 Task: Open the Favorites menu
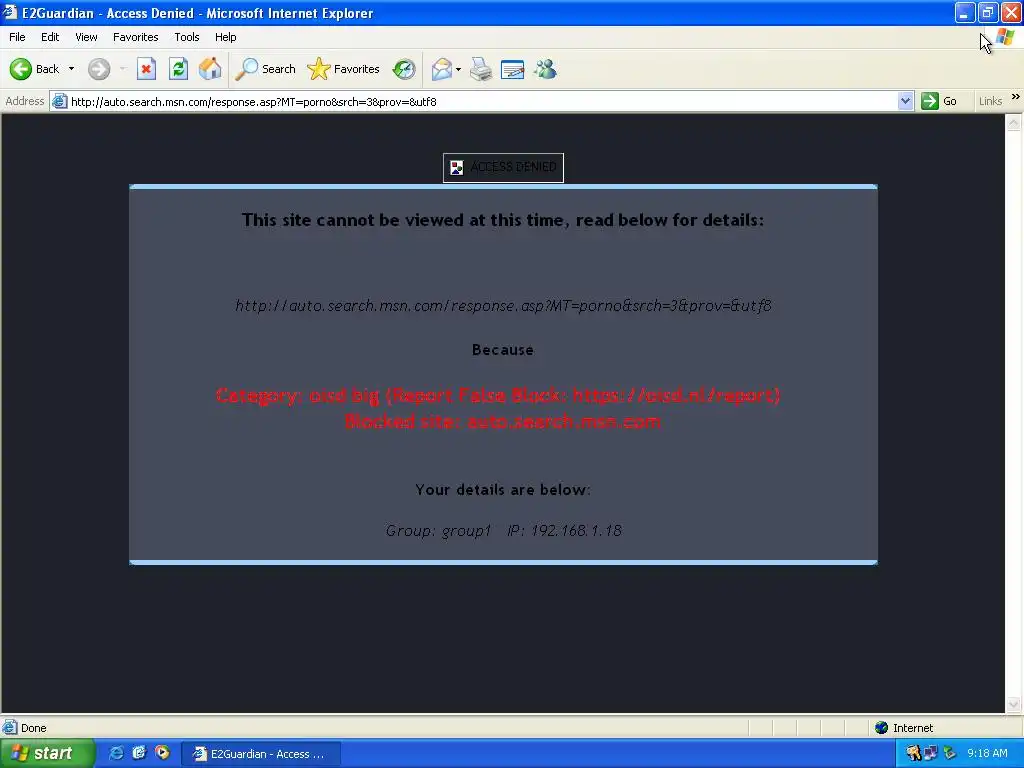(135, 37)
